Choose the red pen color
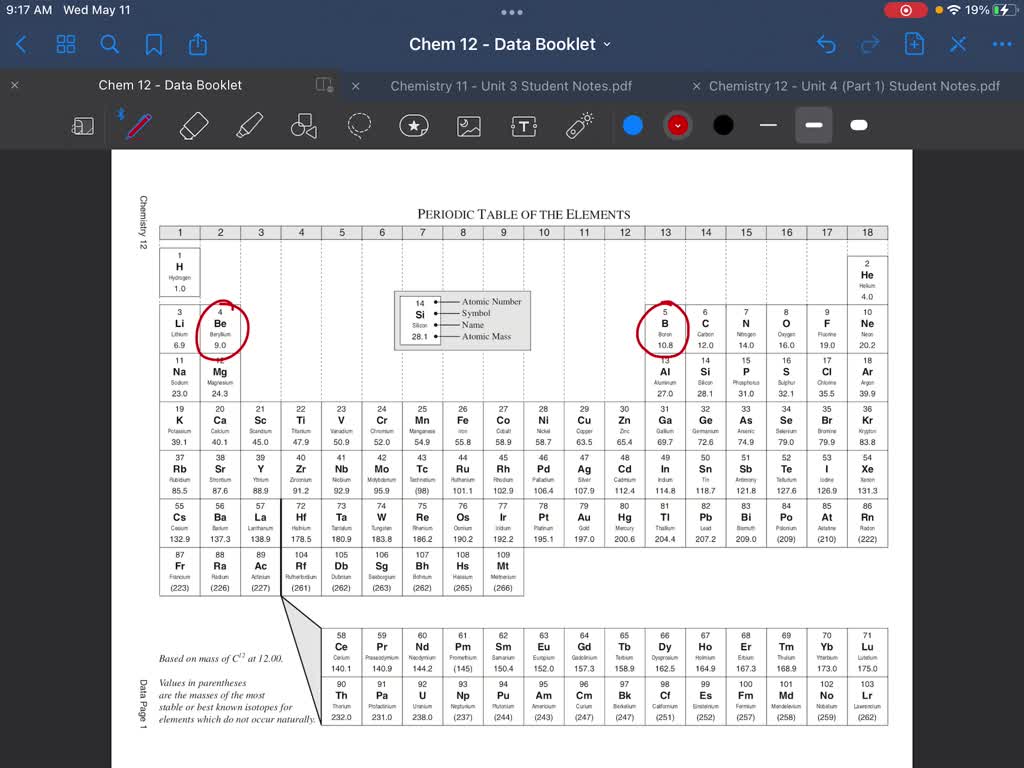This screenshot has height=768, width=1024. [x=678, y=125]
